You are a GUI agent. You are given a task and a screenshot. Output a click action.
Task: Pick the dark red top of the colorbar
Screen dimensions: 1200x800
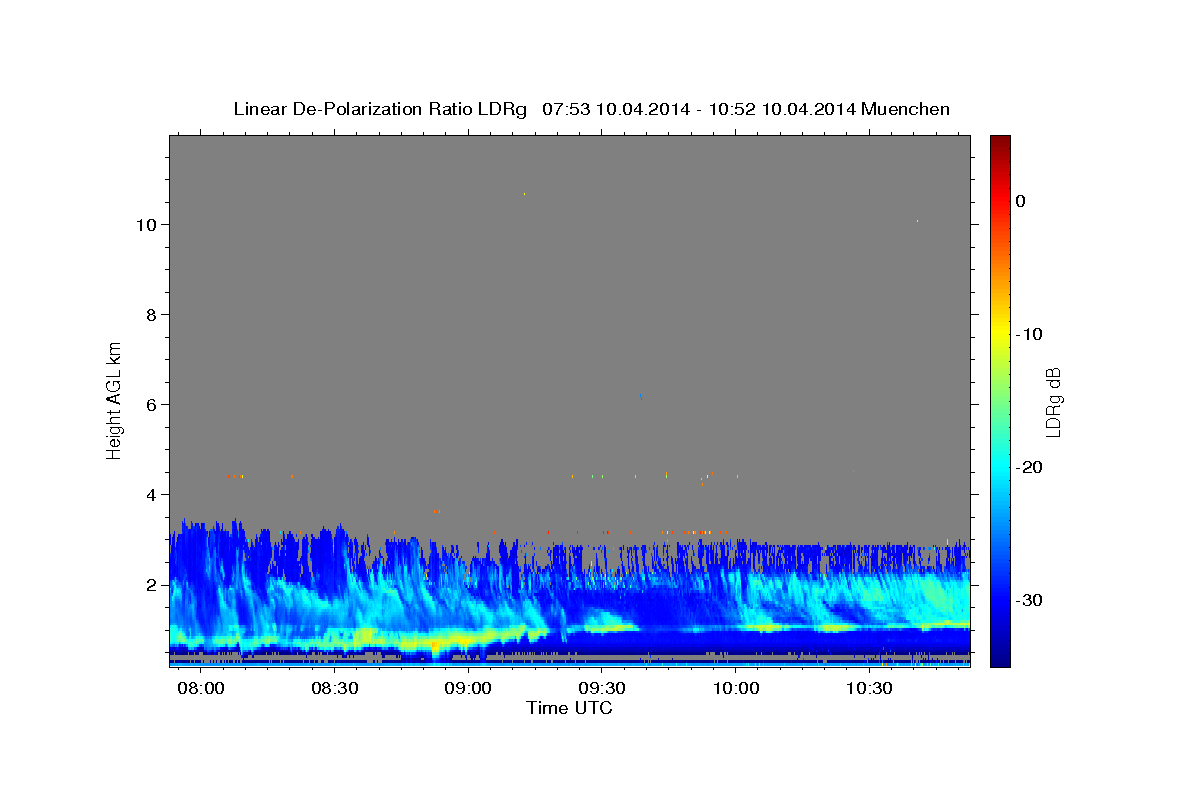[999, 145]
